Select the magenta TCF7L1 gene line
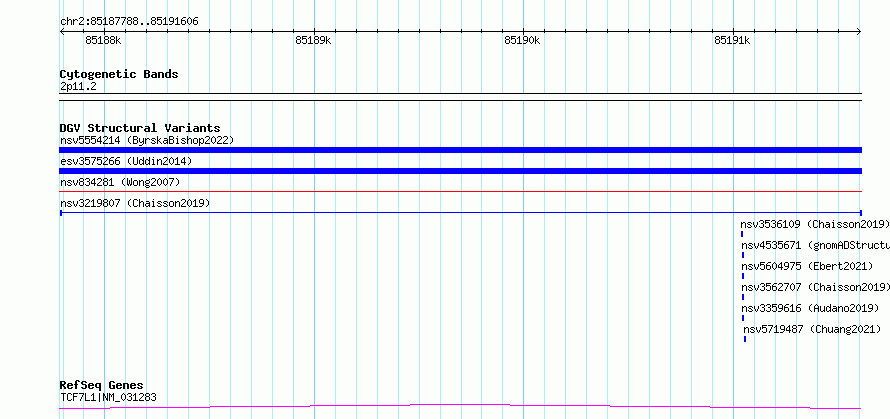 click(x=460, y=407)
